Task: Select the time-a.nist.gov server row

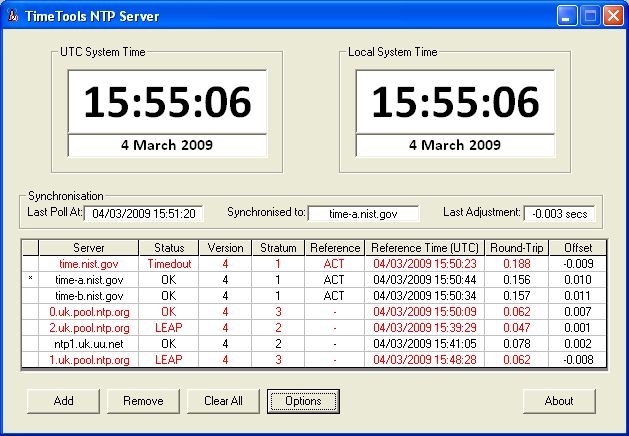Action: click(x=314, y=280)
